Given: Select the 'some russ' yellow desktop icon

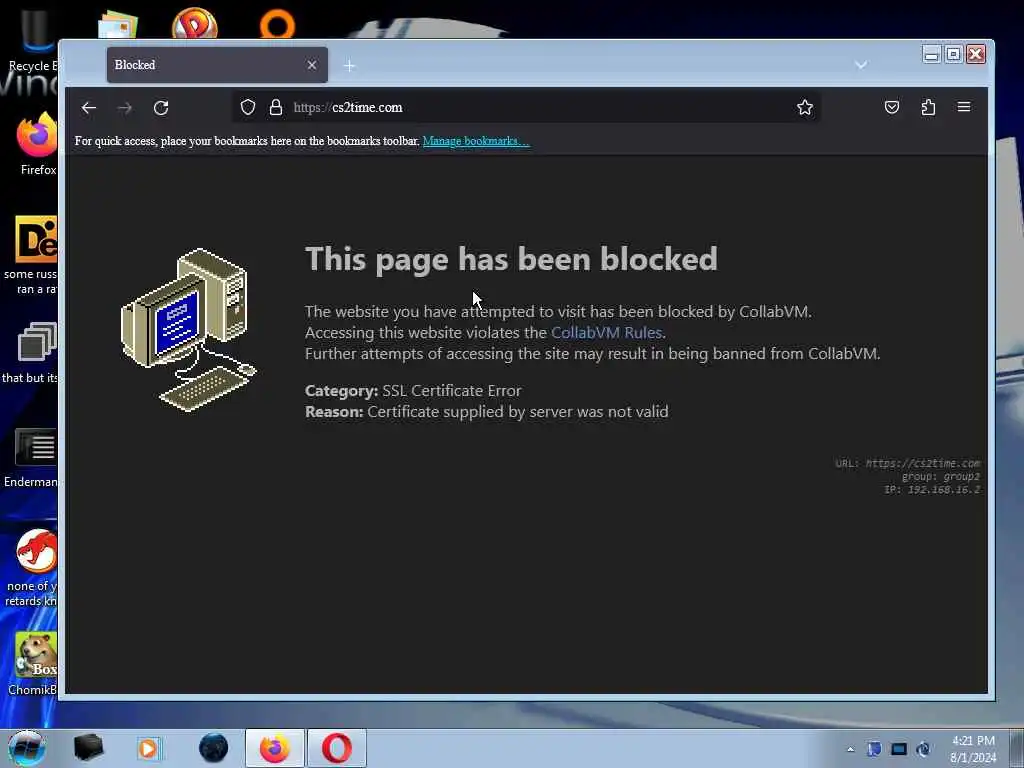Looking at the screenshot, I should (33, 255).
